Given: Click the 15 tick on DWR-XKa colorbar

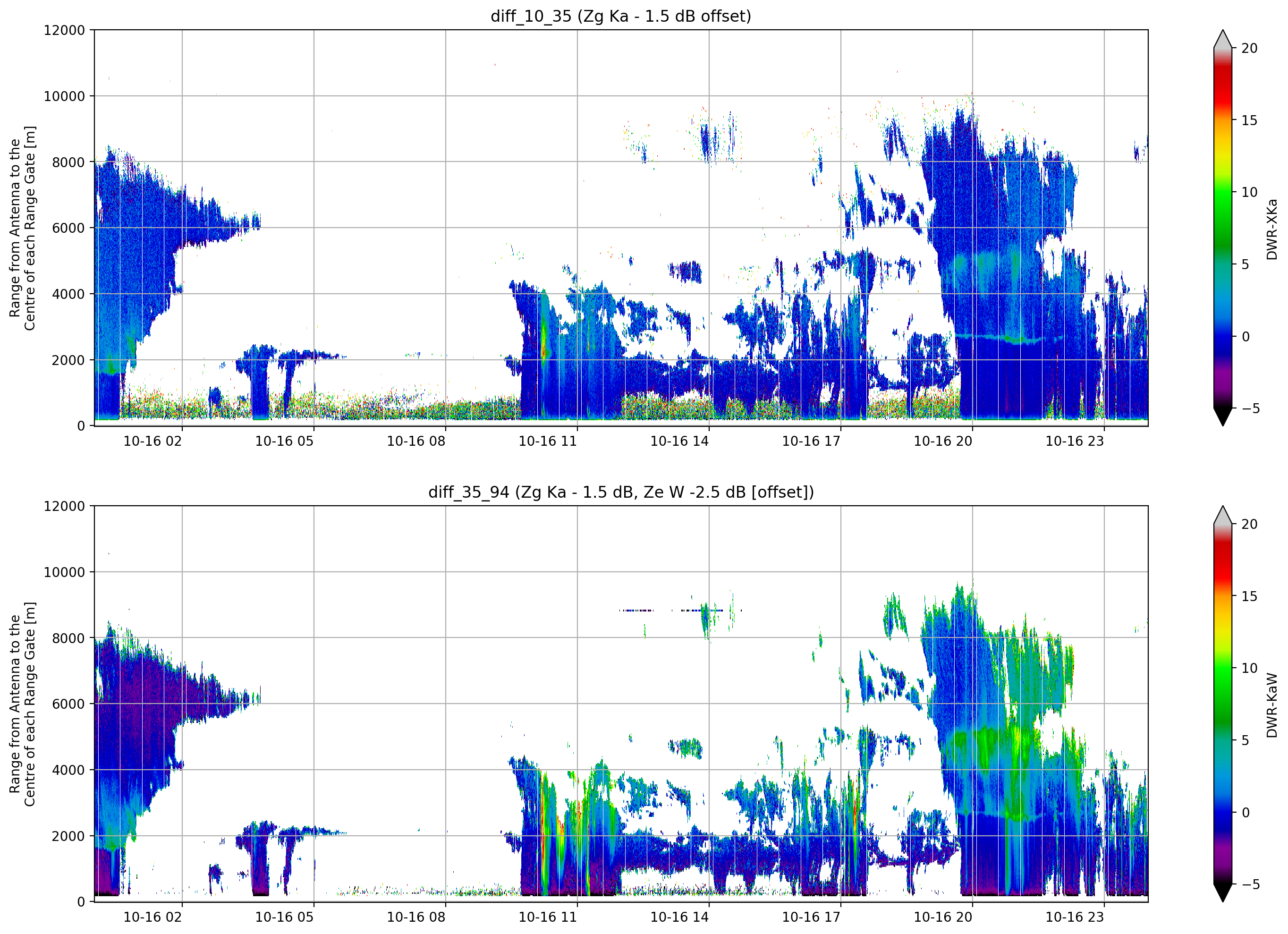Looking at the screenshot, I should (1249, 120).
